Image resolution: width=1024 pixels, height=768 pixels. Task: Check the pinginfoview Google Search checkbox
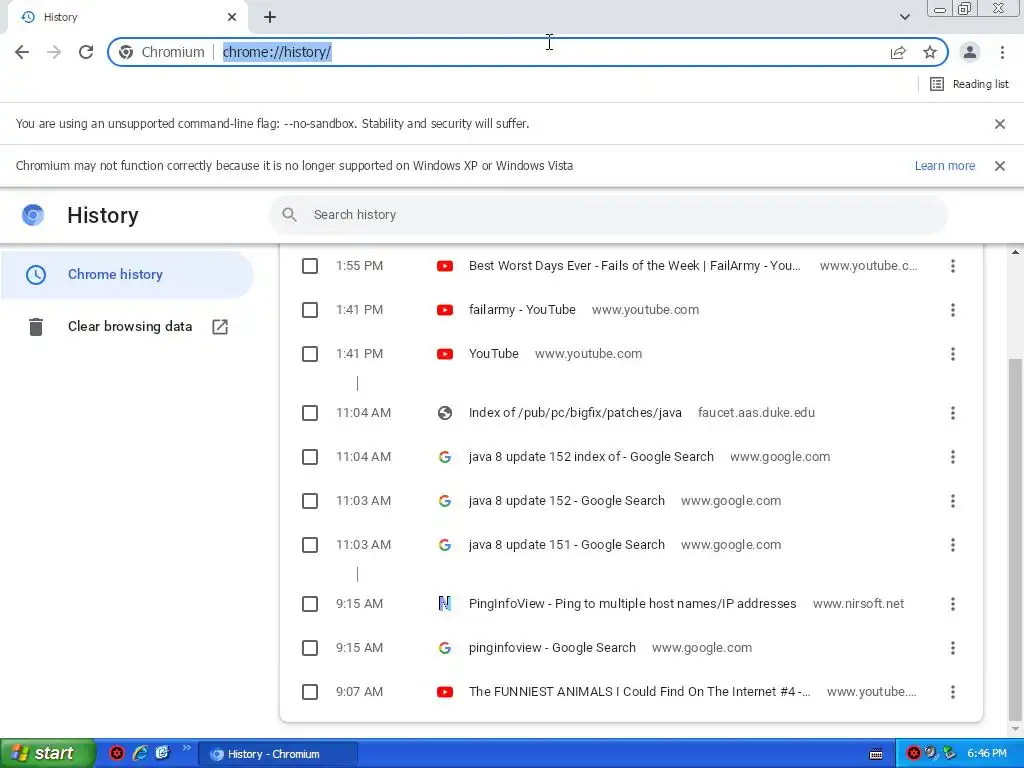tap(310, 648)
